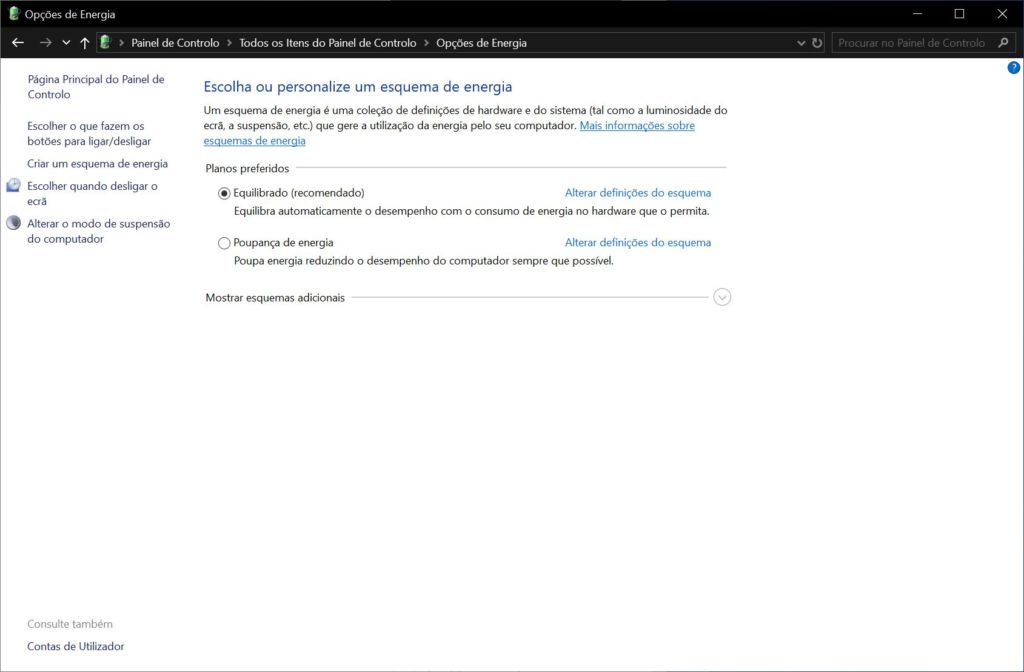Screen dimensions: 1024x672
Task: Open 'Mais informações sobre esquemas de energia' link
Action: tap(636, 126)
